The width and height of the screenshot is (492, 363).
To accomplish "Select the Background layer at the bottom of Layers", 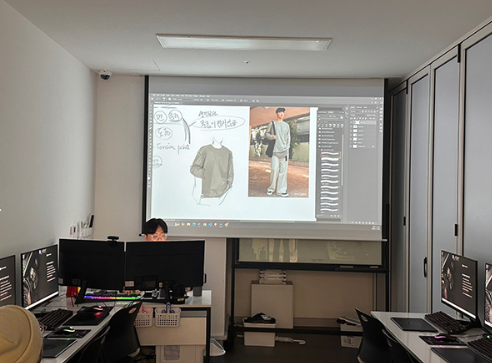I will [x=363, y=146].
